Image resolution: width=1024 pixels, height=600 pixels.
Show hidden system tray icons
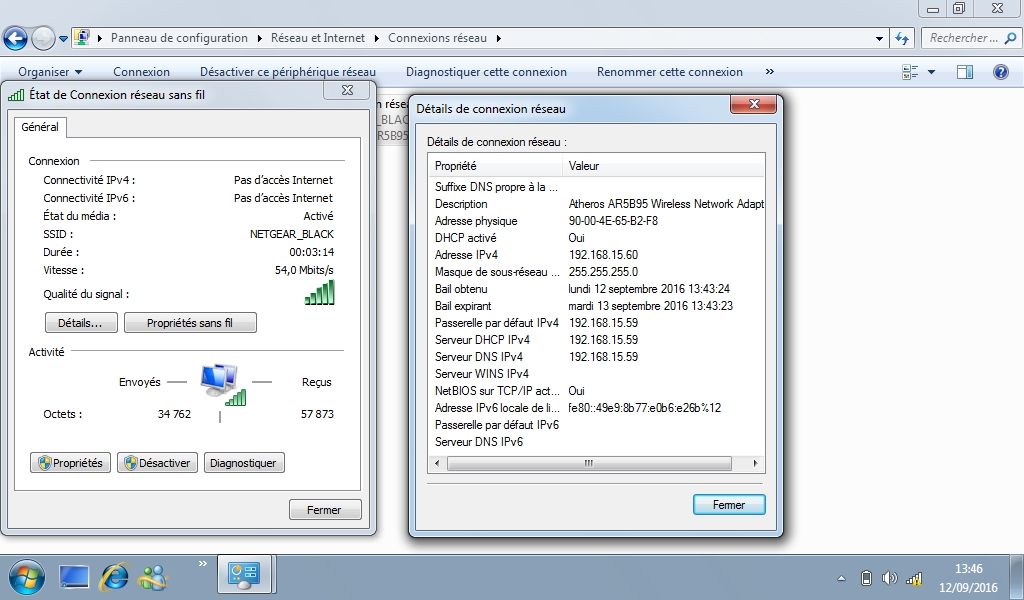(841, 579)
